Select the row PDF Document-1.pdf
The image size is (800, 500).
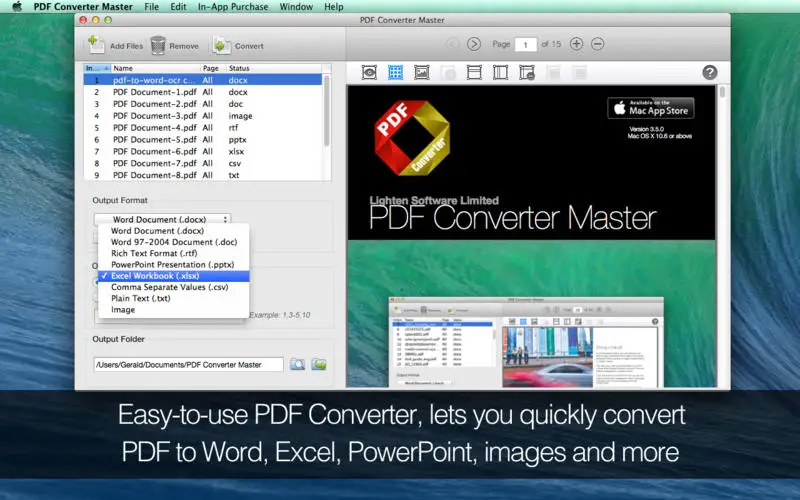pos(203,92)
